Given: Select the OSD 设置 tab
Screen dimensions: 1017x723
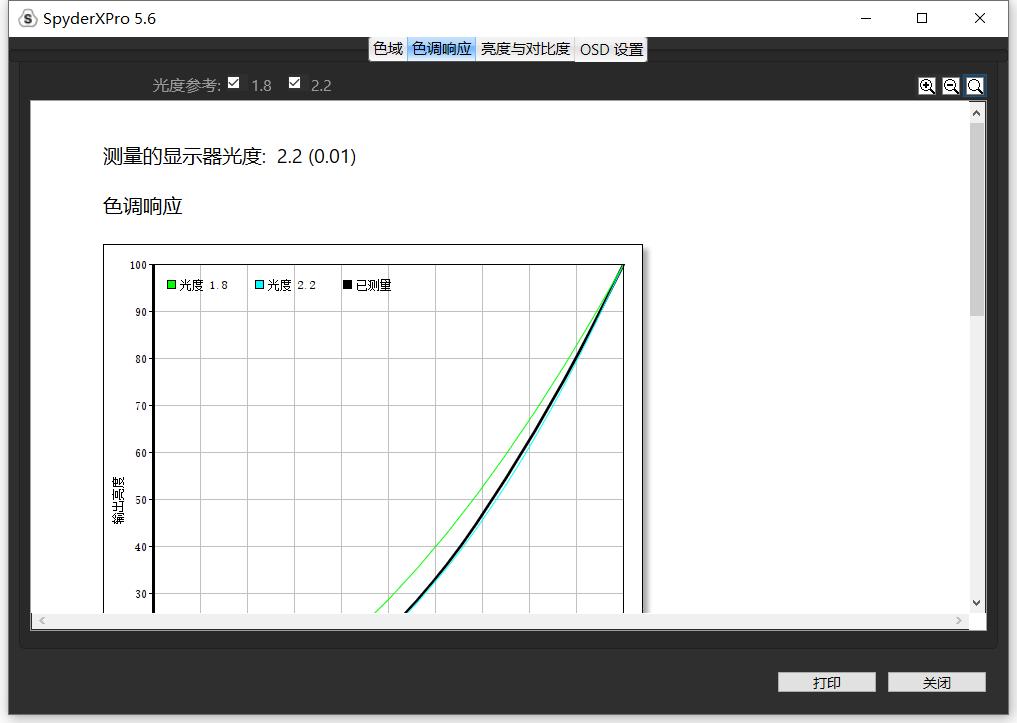Looking at the screenshot, I should tap(610, 48).
